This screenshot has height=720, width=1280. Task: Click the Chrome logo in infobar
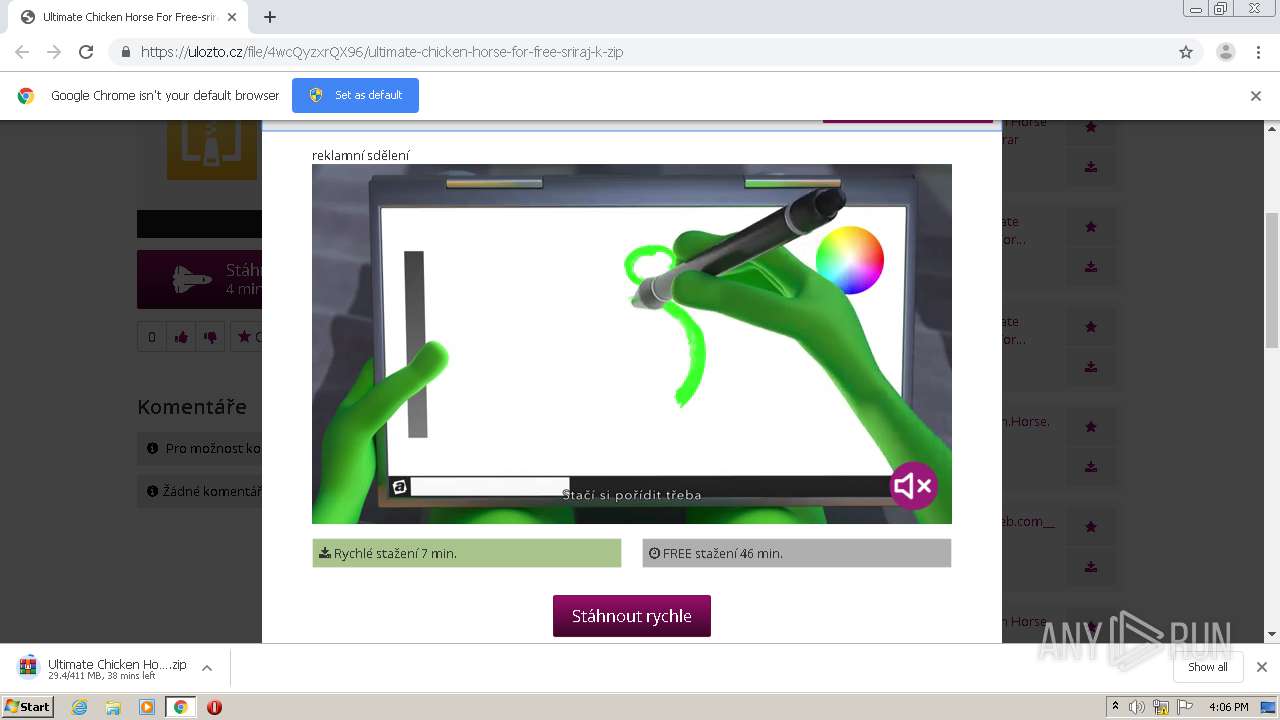[x=26, y=96]
